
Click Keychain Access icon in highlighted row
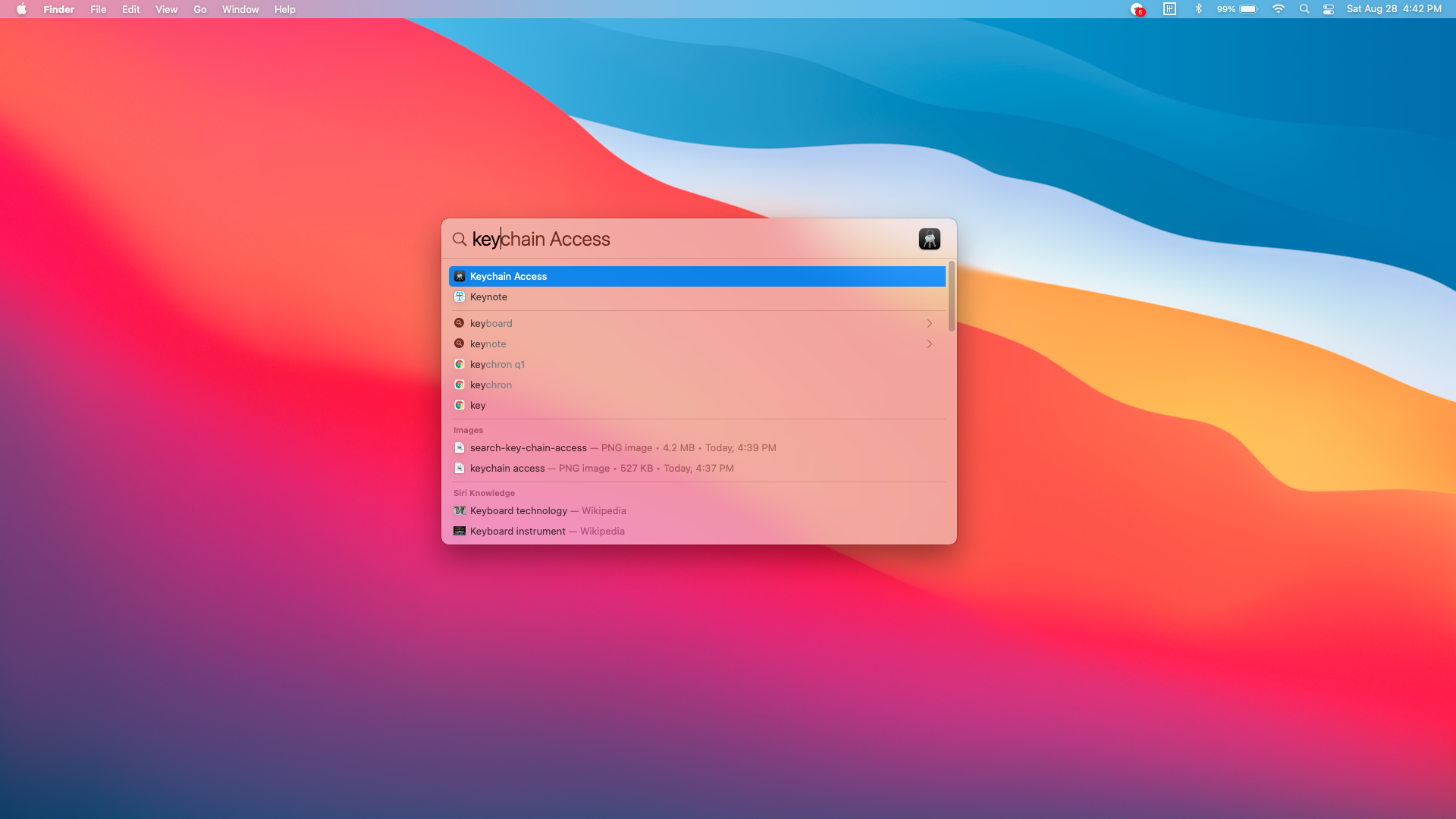click(x=459, y=276)
